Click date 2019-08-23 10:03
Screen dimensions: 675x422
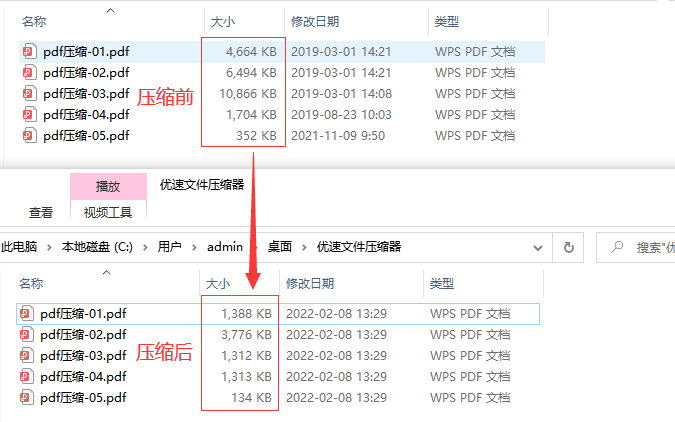click(341, 115)
